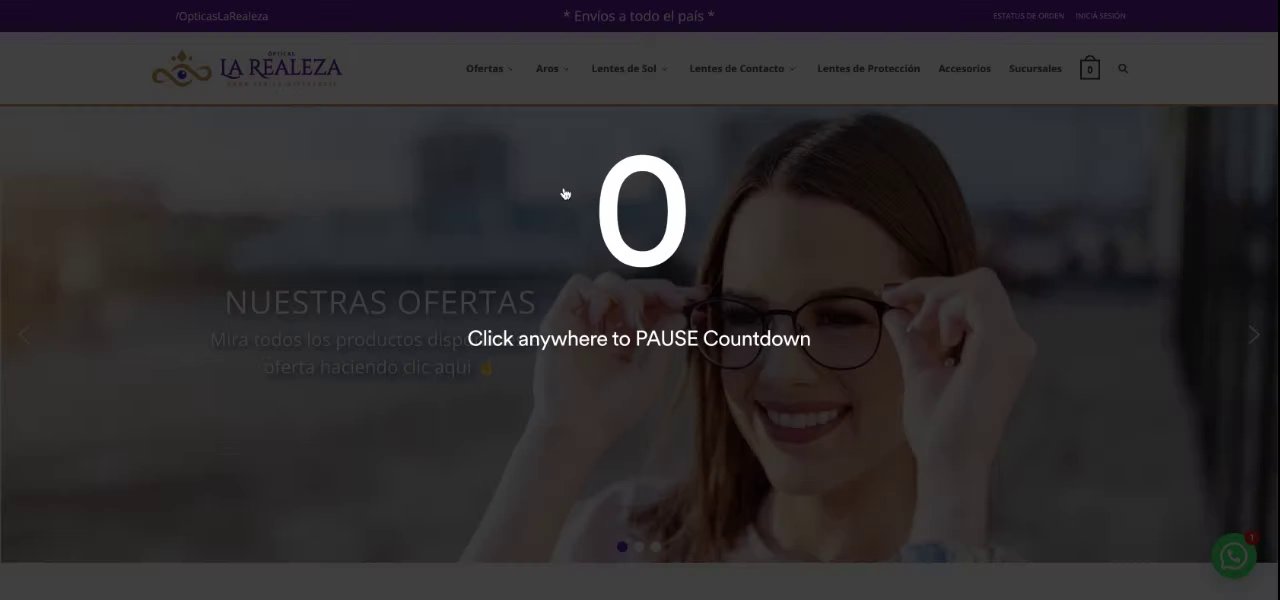This screenshot has height=600, width=1280.
Task: Click the search magnifier icon
Action: pyautogui.click(x=1123, y=69)
